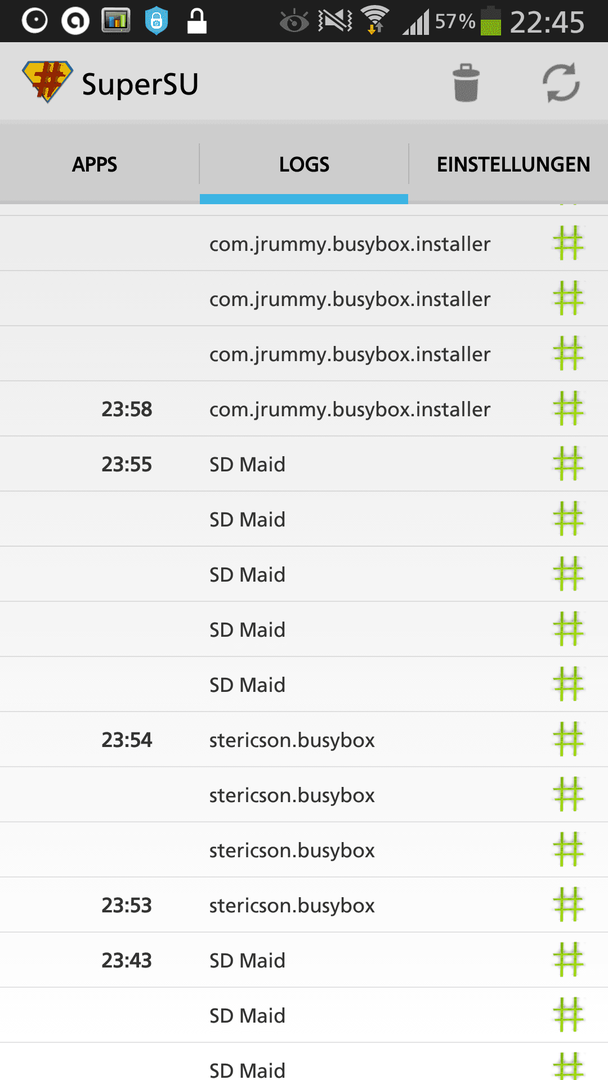608x1080 pixels.
Task: Tap the blue lock shield status bar icon
Action: click(x=156, y=21)
